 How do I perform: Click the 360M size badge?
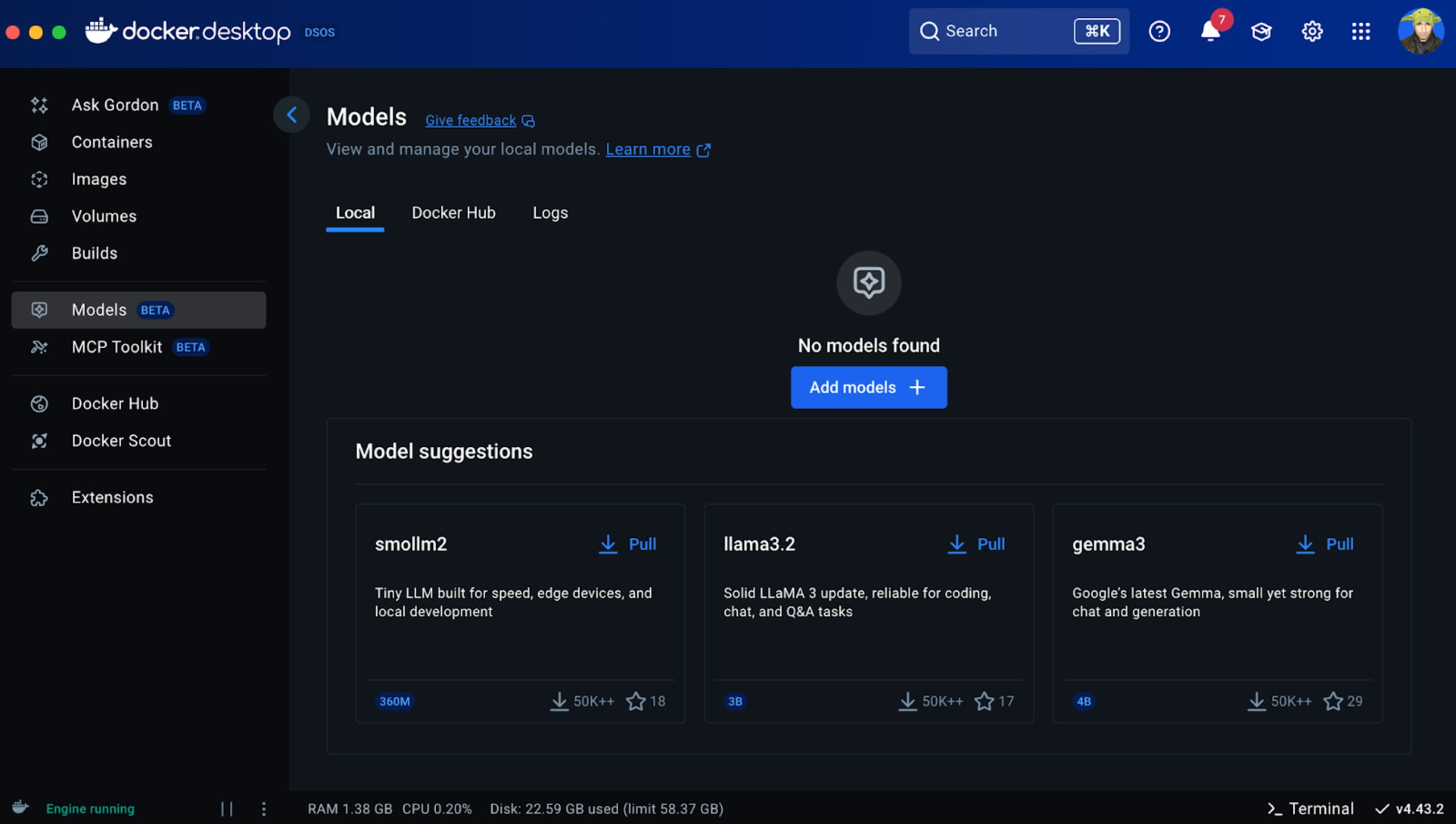click(x=394, y=702)
